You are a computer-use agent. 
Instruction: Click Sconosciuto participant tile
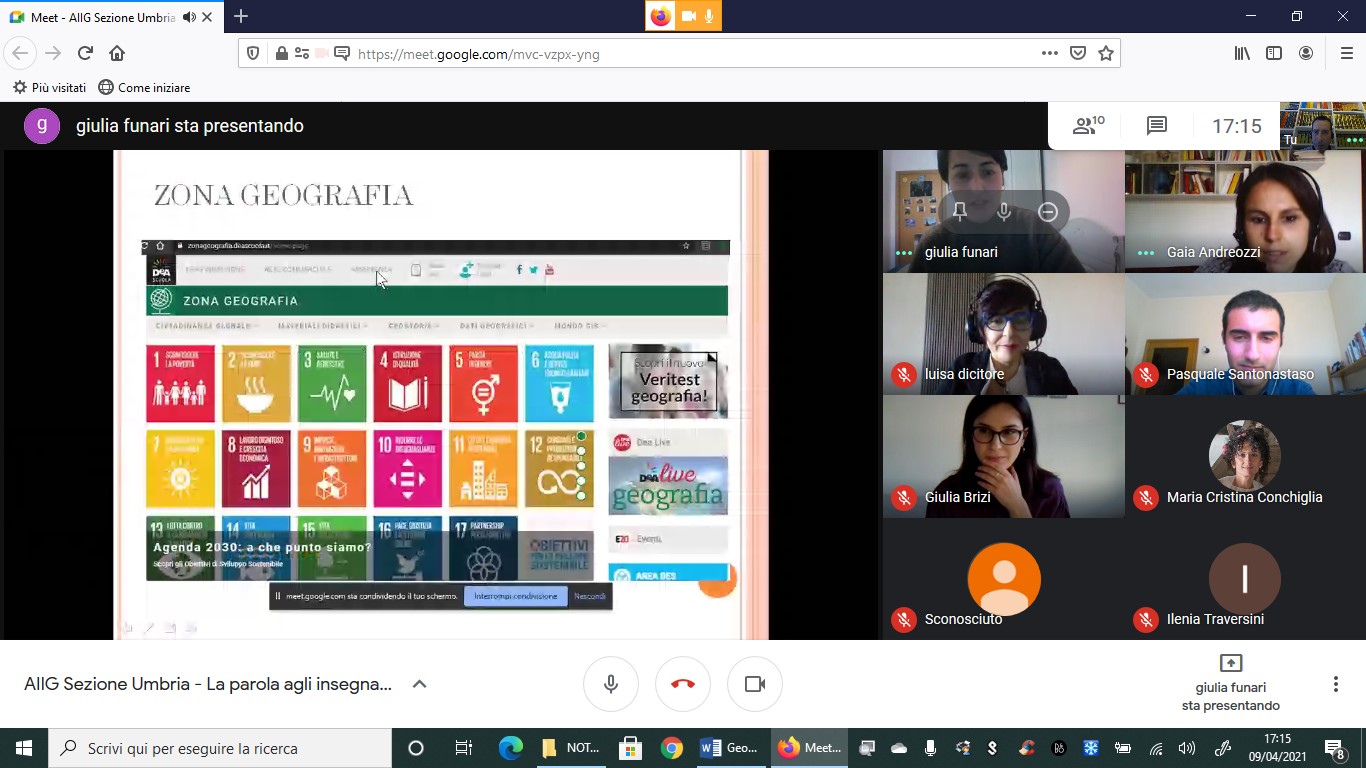tap(1003, 579)
